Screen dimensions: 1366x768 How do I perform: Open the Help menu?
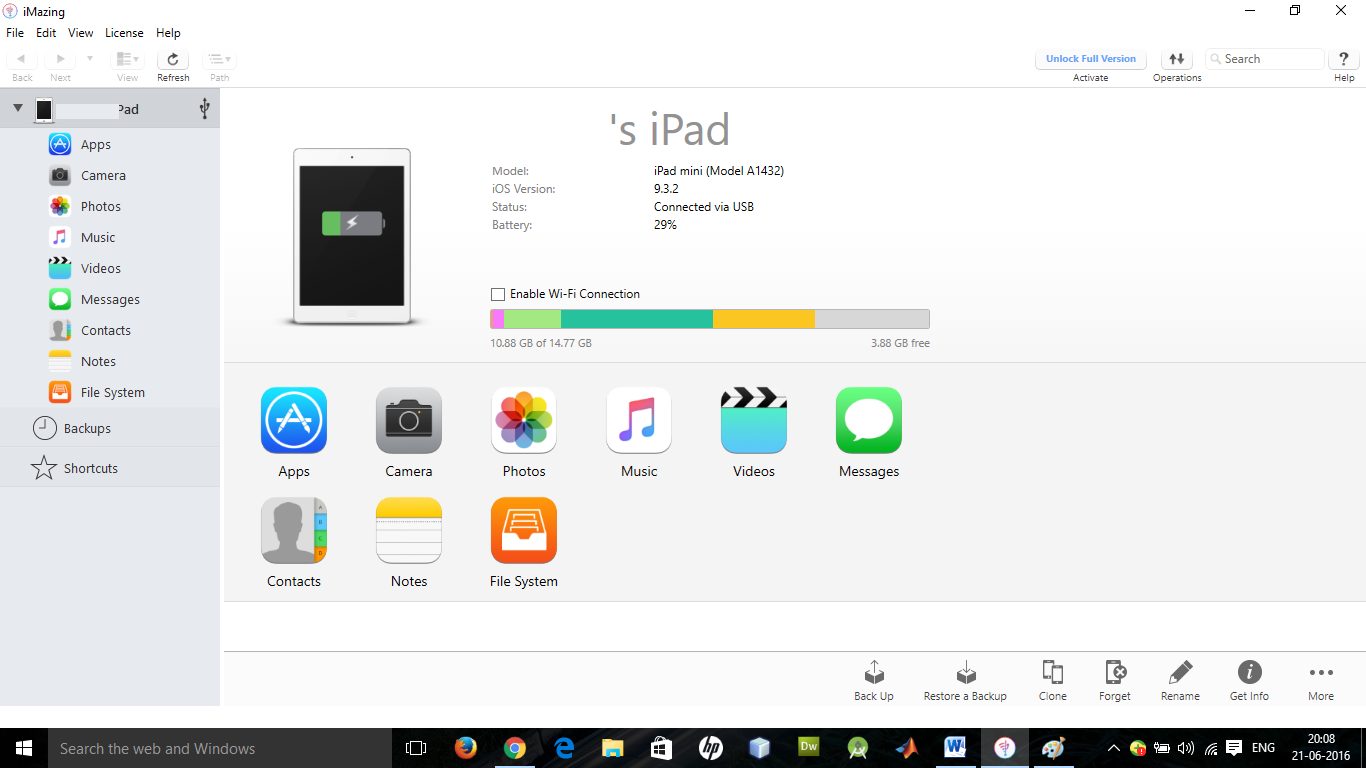(168, 33)
